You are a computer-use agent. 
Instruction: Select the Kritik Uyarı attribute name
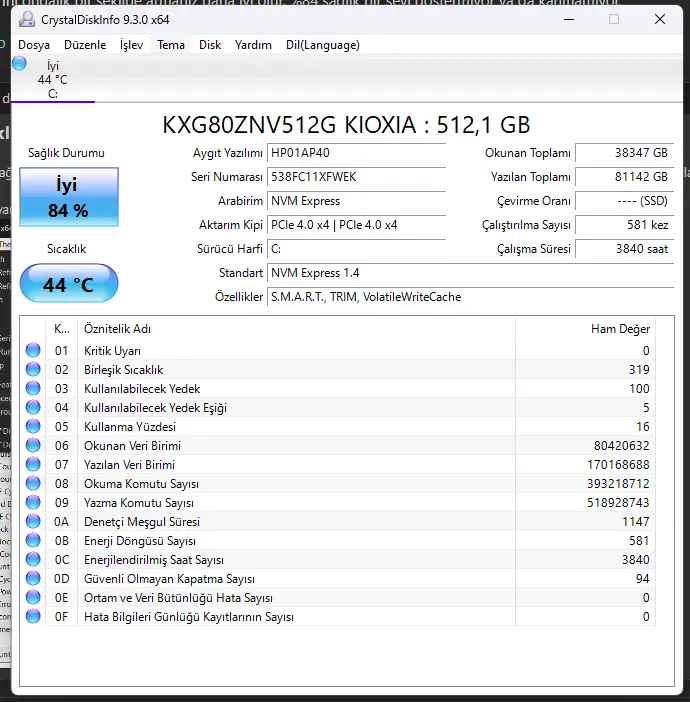point(112,351)
